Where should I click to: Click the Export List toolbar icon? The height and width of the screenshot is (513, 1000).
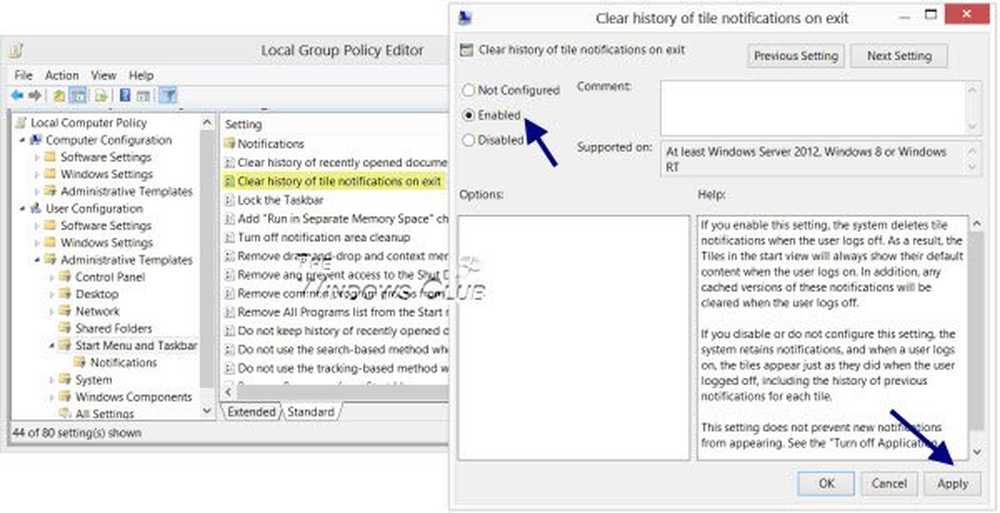[x=101, y=96]
